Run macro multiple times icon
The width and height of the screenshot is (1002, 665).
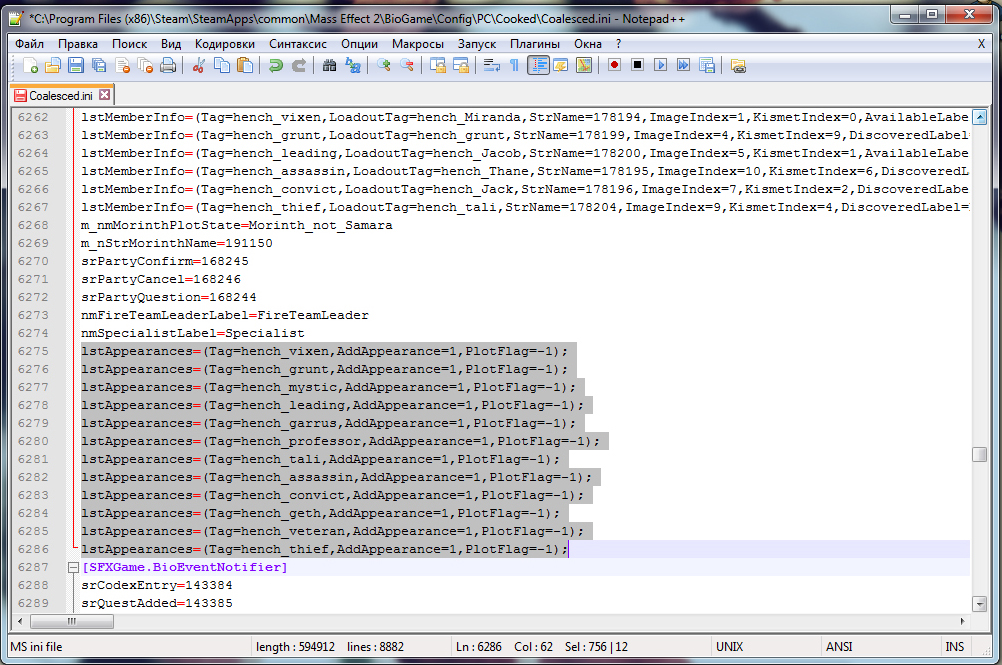click(683, 65)
